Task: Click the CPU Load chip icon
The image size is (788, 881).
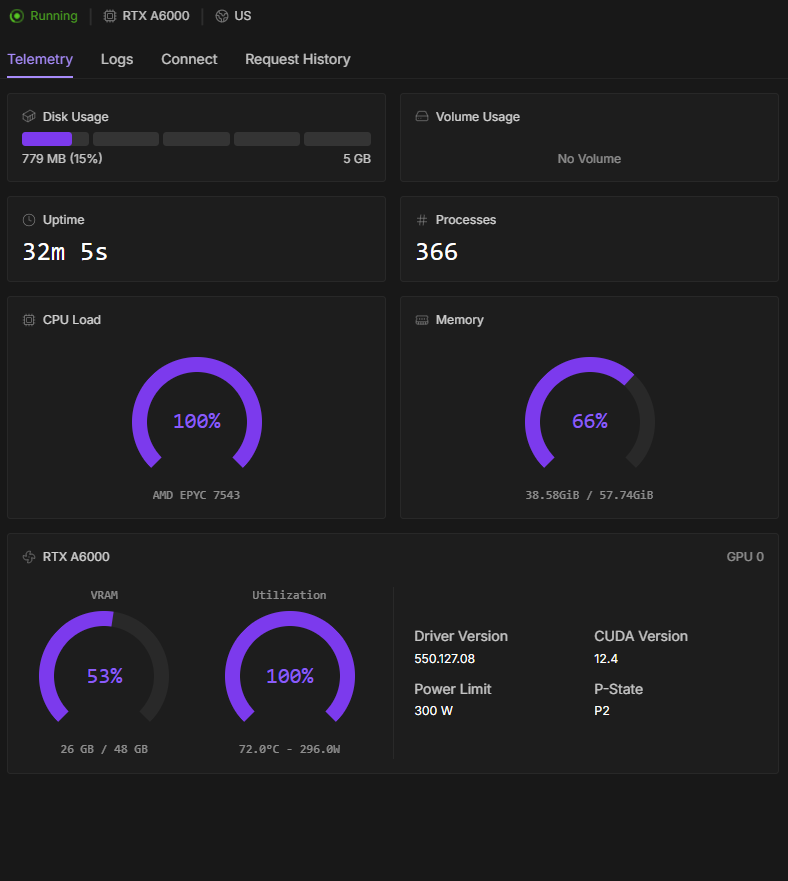Action: coord(29,320)
